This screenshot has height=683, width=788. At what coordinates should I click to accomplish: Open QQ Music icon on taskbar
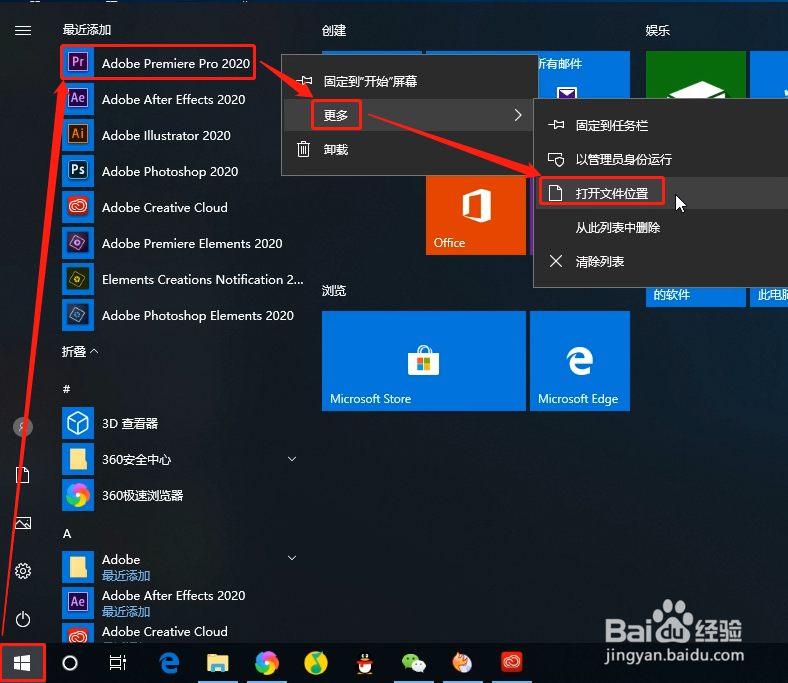(x=316, y=663)
